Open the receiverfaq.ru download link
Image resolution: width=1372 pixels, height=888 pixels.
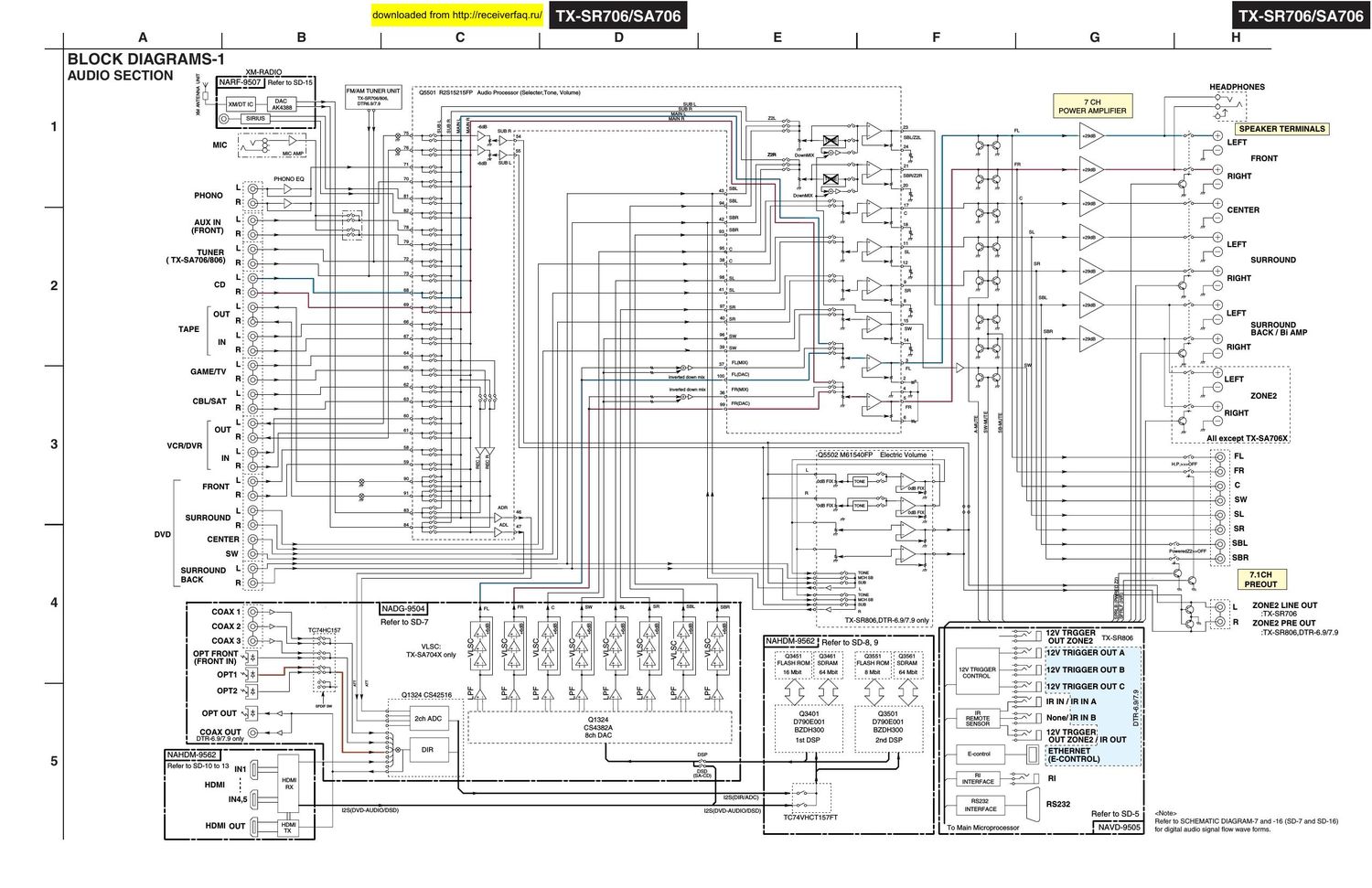point(458,15)
